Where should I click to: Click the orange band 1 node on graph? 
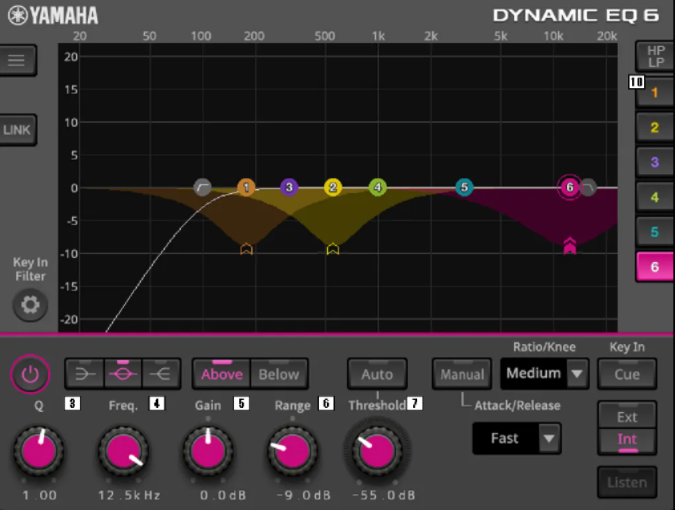coord(246,187)
